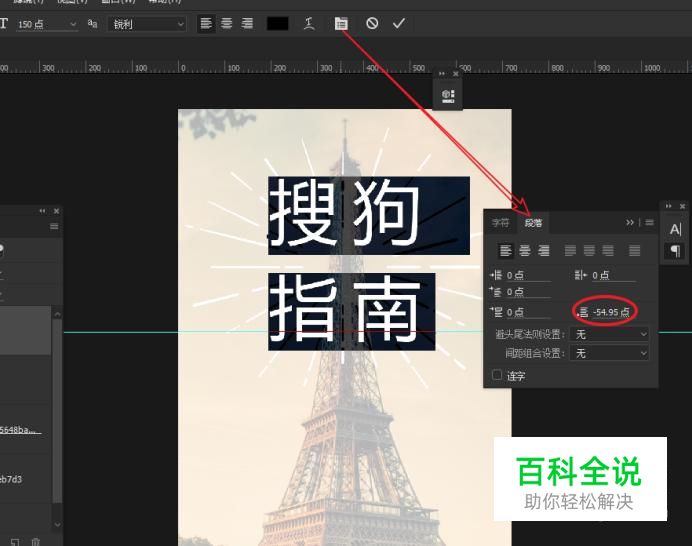Click the eb7d3 item in left panel

tap(11, 479)
